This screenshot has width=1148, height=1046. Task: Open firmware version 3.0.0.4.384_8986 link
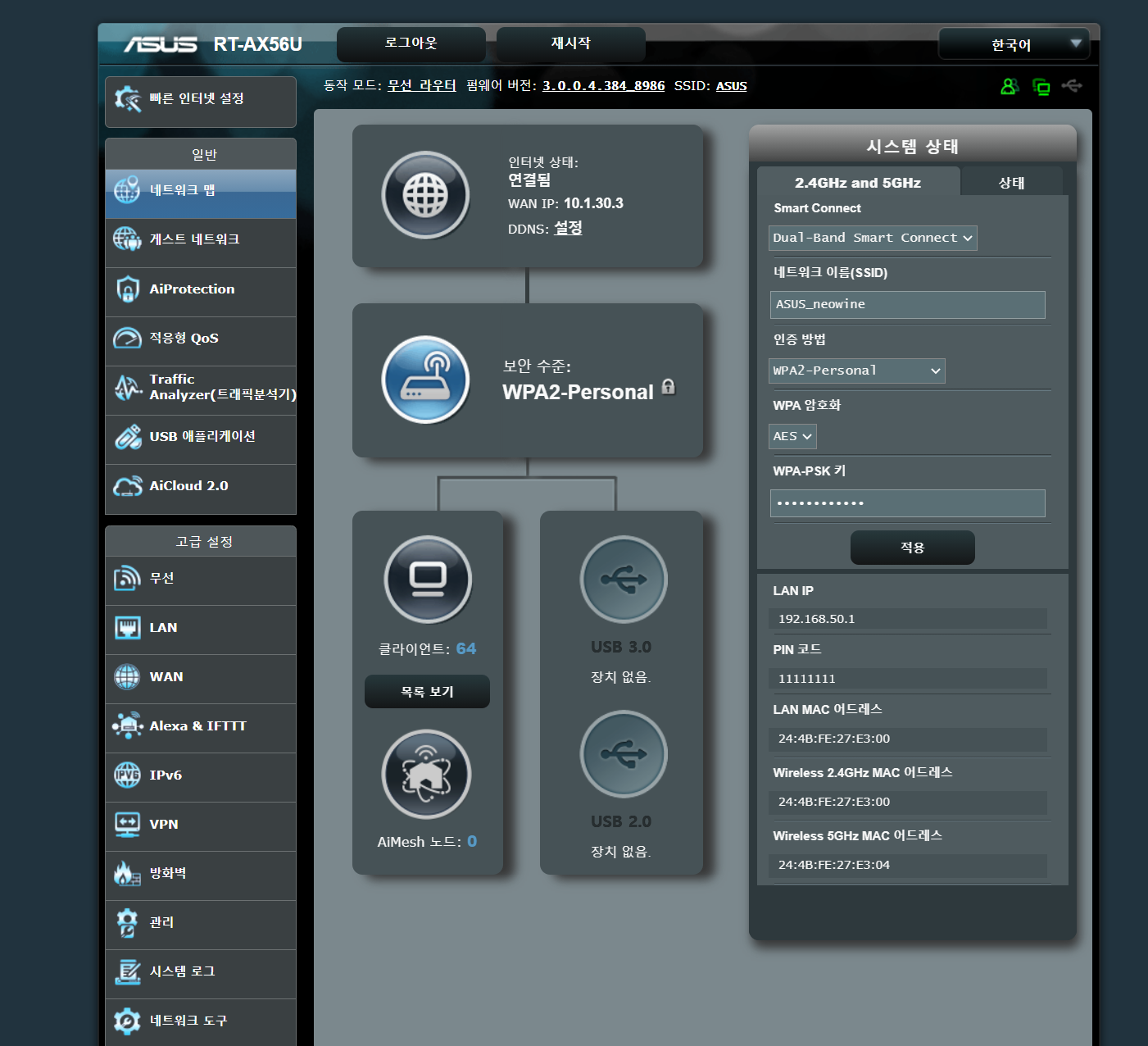pos(603,86)
